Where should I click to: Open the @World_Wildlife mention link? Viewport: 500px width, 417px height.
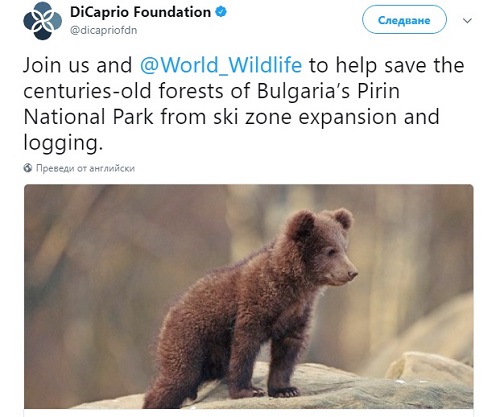(221, 65)
